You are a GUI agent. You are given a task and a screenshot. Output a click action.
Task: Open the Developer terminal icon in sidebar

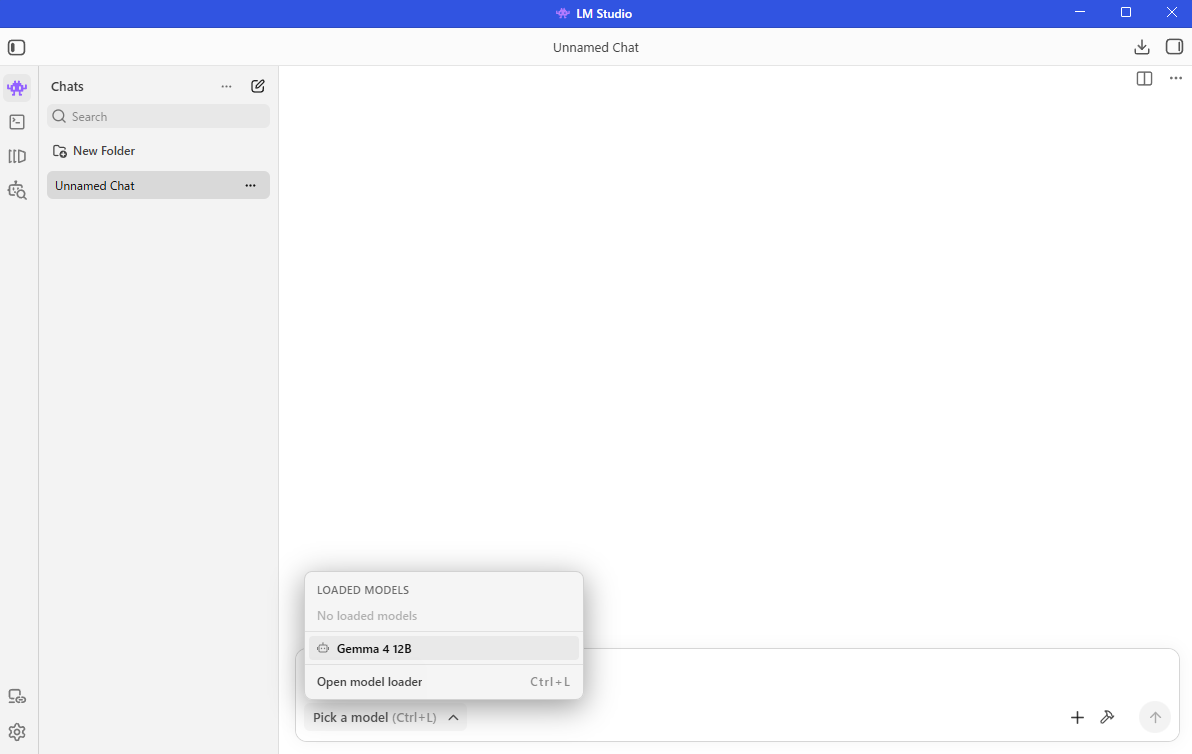[17, 122]
